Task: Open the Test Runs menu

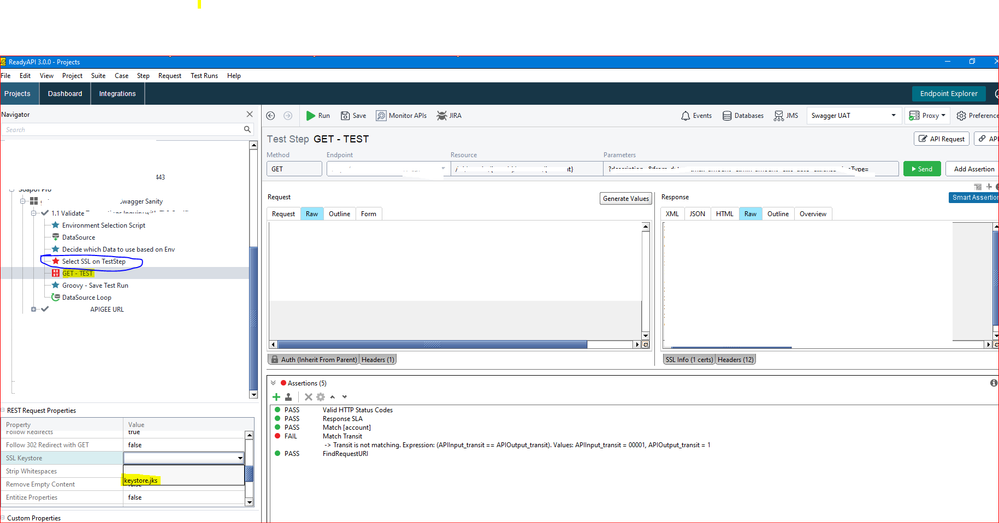Action: coord(204,76)
